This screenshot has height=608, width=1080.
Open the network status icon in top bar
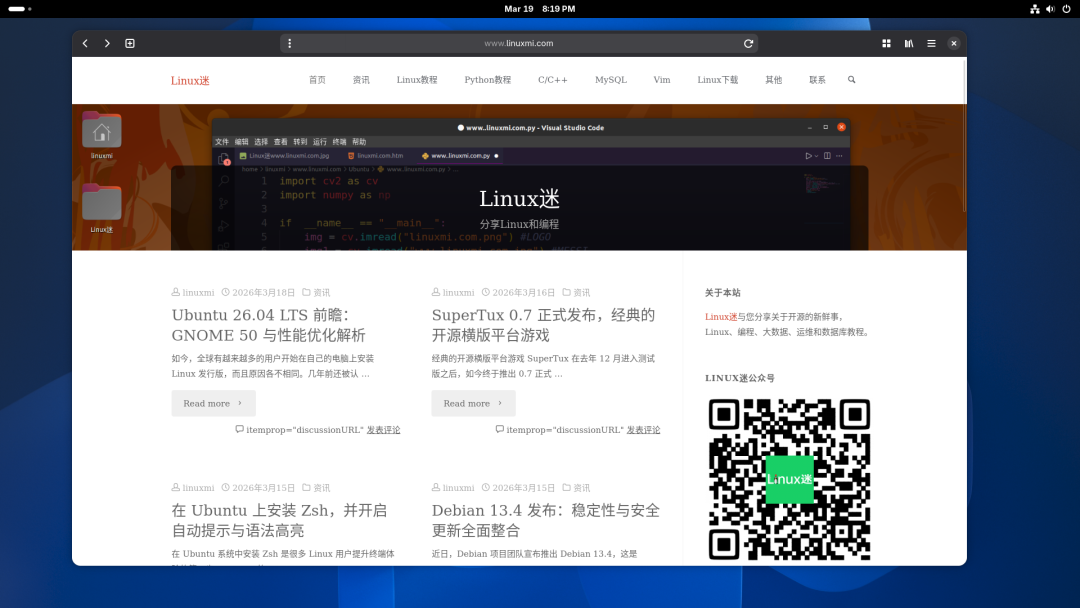tap(1035, 9)
